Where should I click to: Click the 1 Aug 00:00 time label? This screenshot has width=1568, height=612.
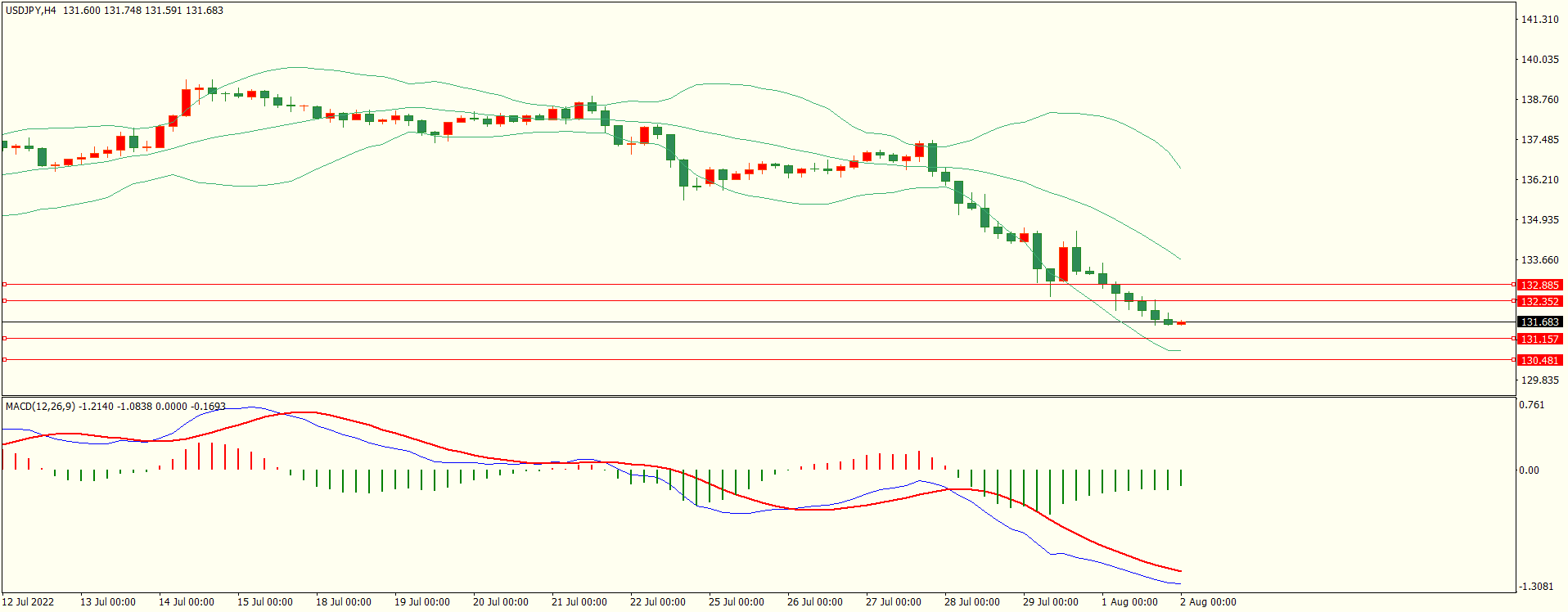(x=1129, y=602)
